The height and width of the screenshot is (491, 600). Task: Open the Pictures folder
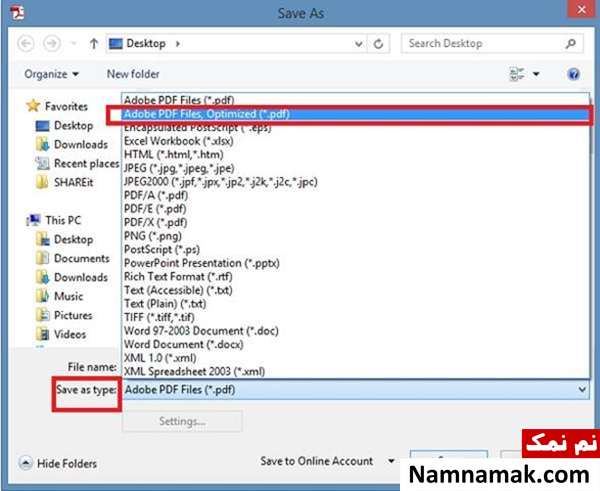click(73, 315)
